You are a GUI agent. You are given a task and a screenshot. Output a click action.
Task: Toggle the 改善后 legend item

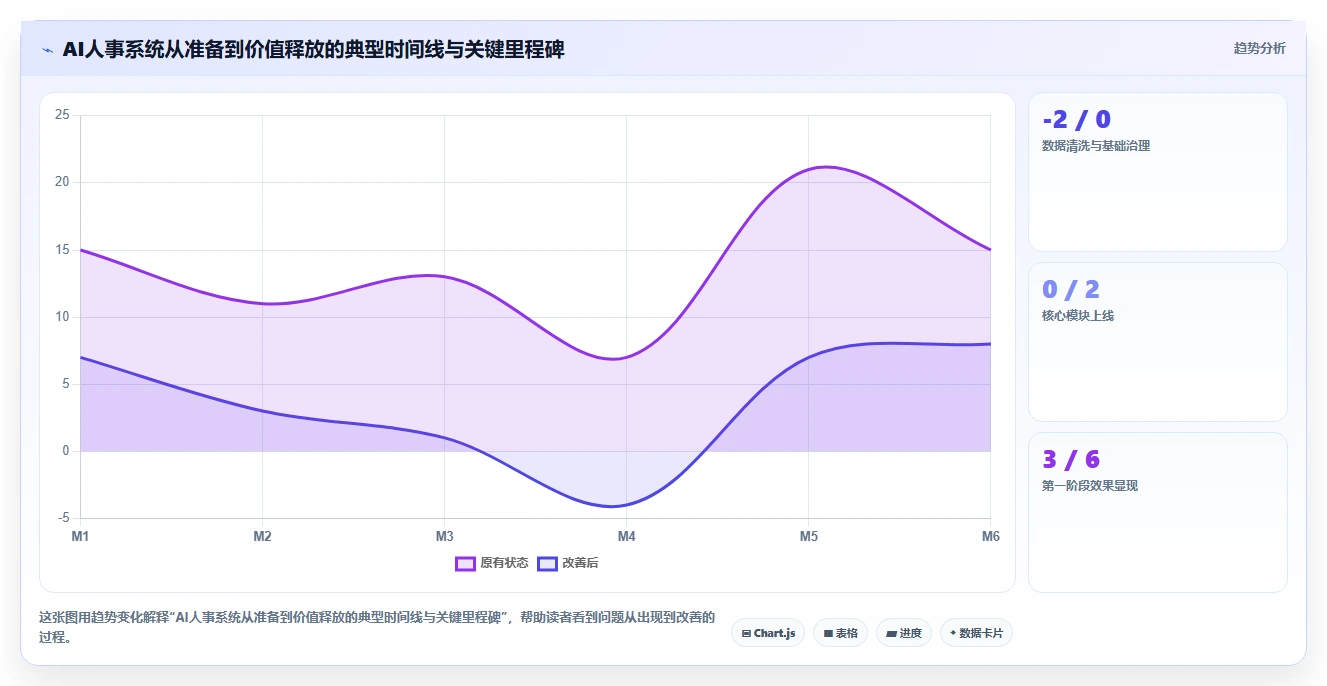568,563
